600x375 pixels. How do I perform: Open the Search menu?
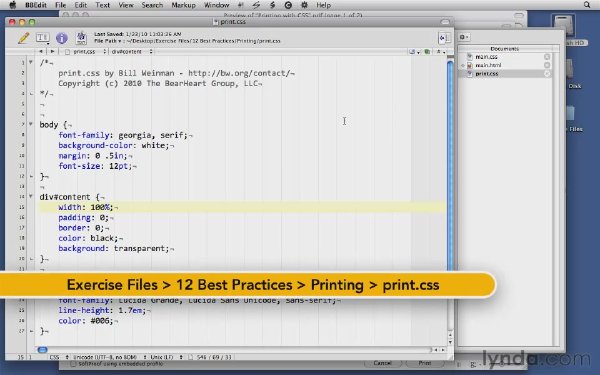152,5
